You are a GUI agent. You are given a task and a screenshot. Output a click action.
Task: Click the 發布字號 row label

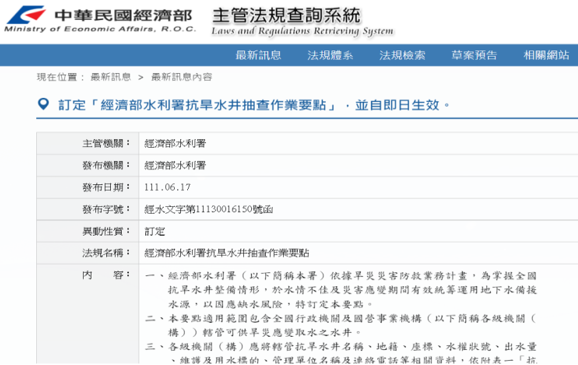(106, 209)
